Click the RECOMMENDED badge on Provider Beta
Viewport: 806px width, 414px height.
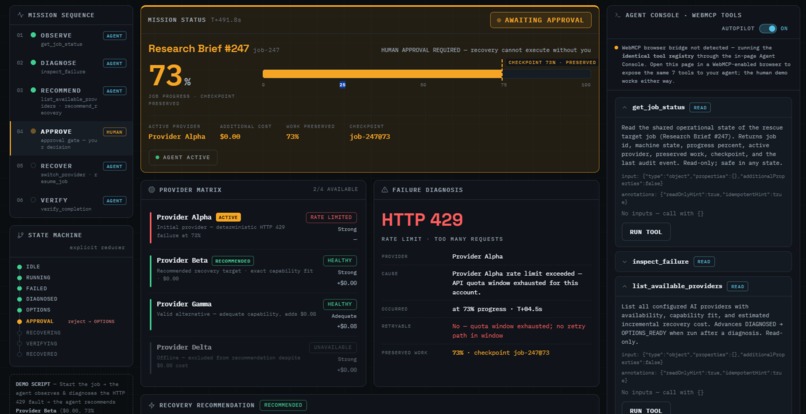click(x=233, y=261)
